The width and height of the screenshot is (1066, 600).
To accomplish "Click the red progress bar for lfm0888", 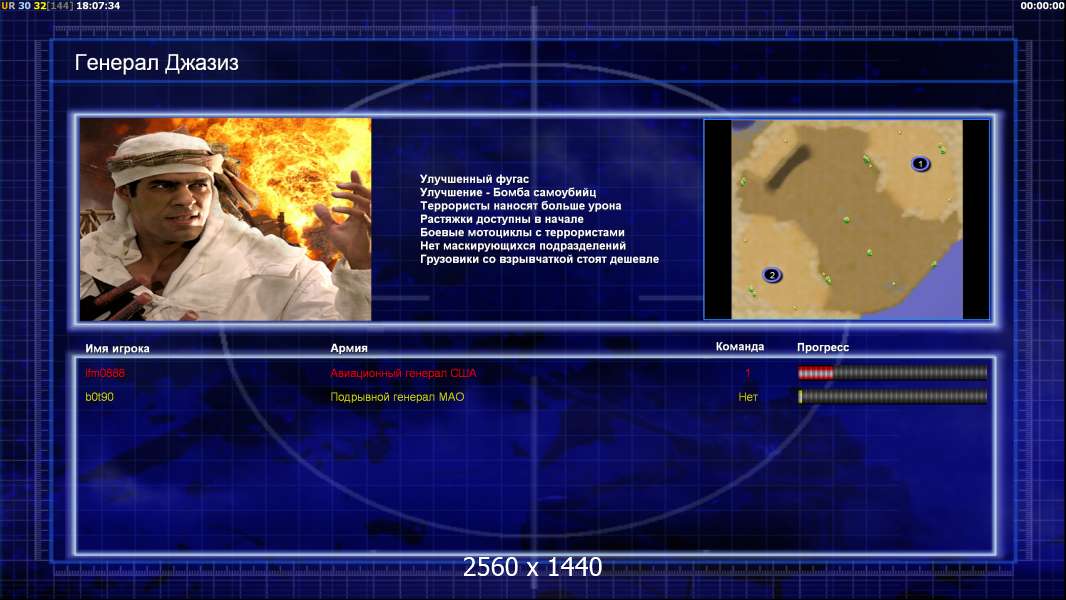I will 892,373.
